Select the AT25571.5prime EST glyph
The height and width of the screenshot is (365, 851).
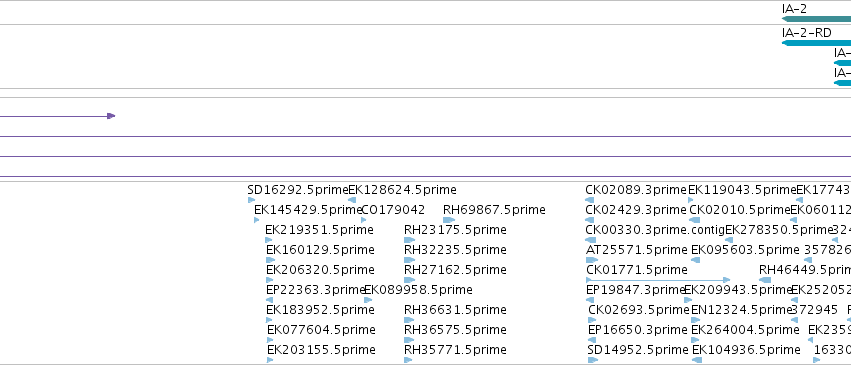pos(592,260)
